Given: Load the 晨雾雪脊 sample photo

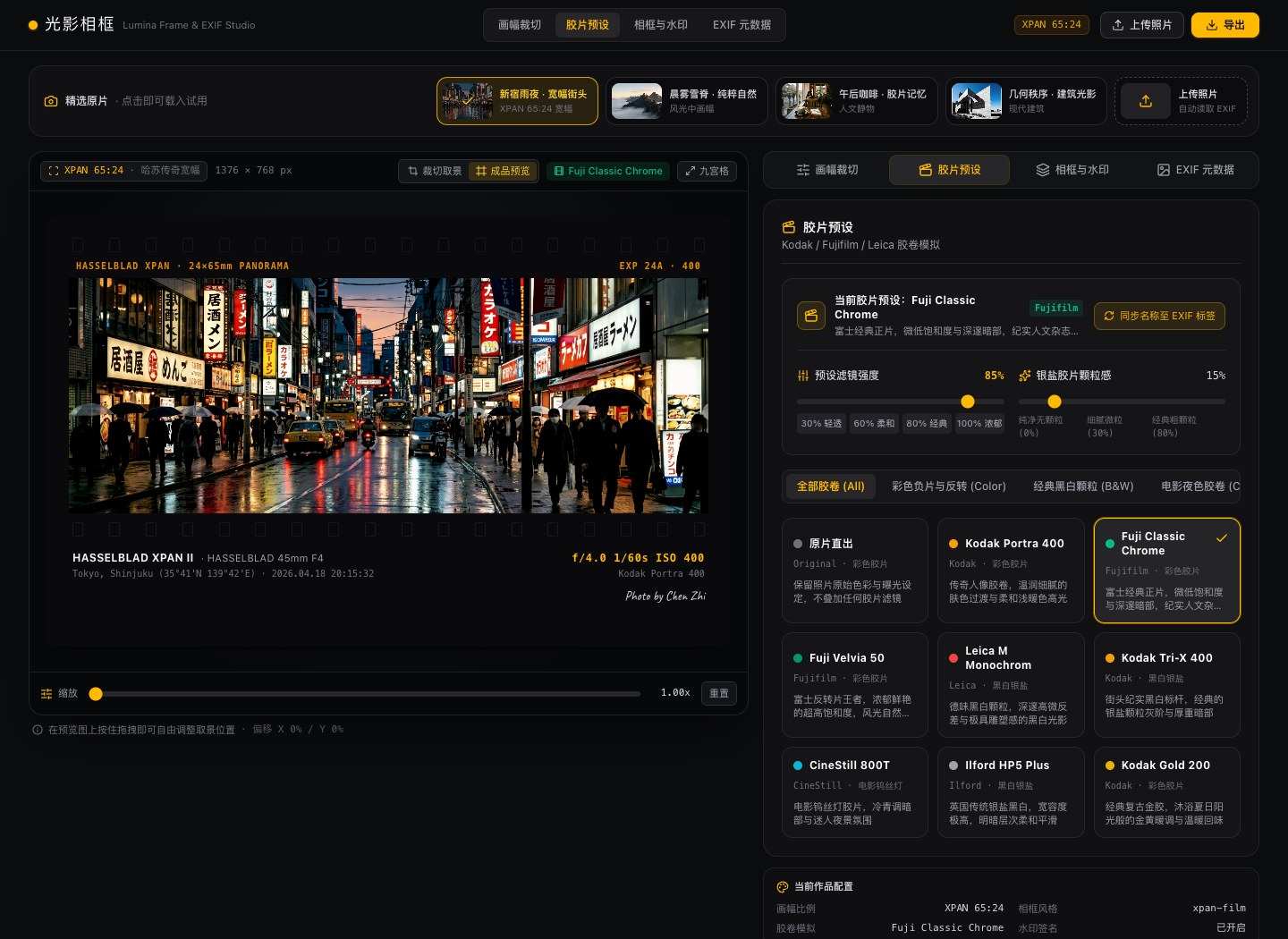Looking at the screenshot, I should click(687, 101).
